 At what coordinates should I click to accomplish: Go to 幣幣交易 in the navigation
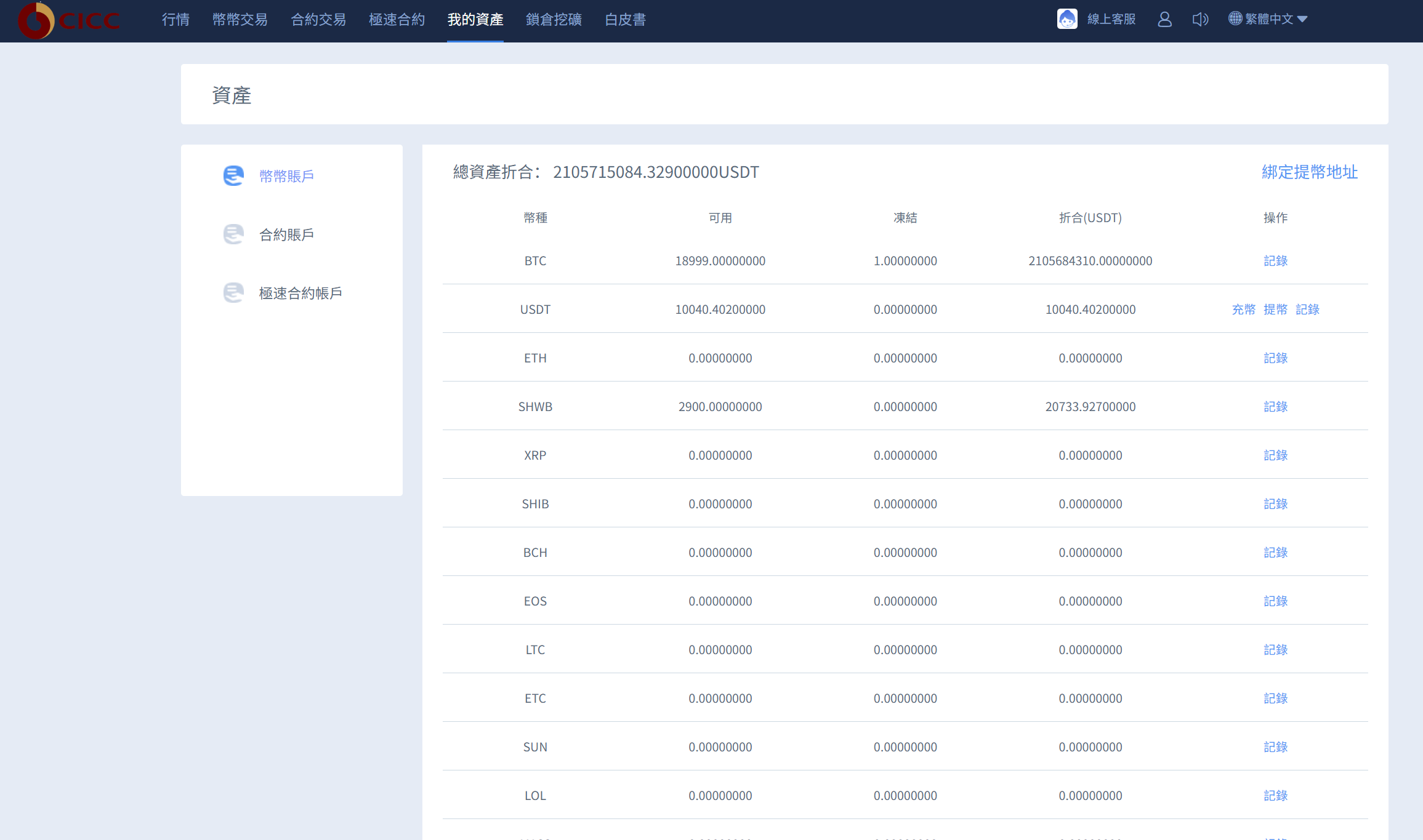pyautogui.click(x=240, y=20)
